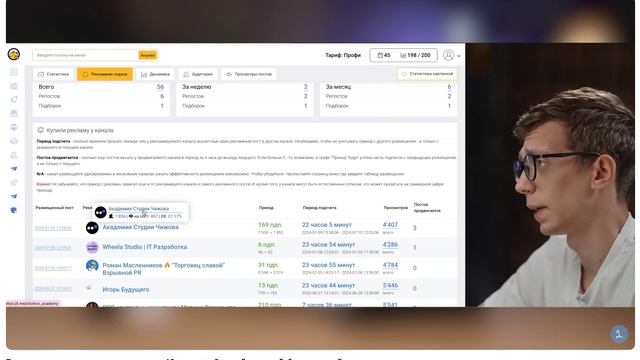
Task: Click the Академия Студии Чижова avatar in table row
Action: coord(92,227)
